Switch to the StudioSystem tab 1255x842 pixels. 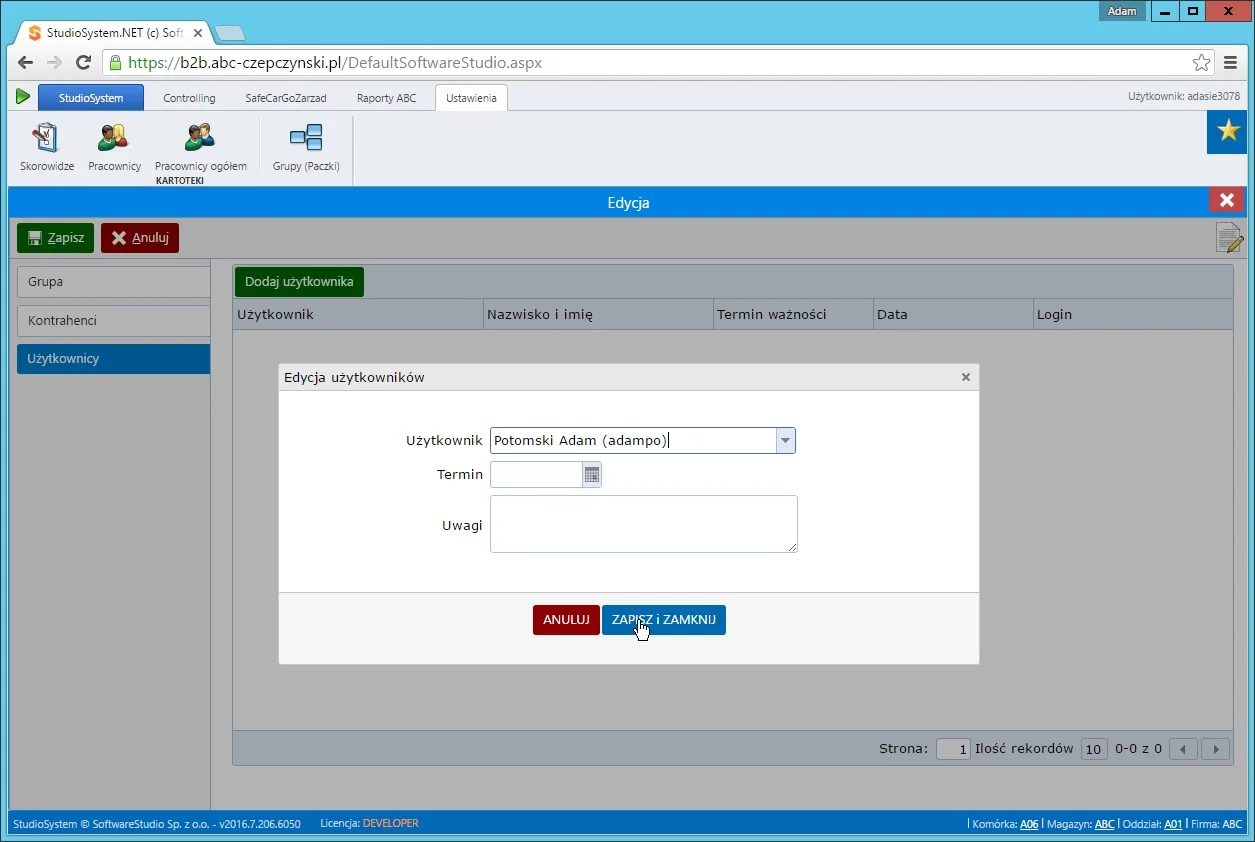coord(91,98)
